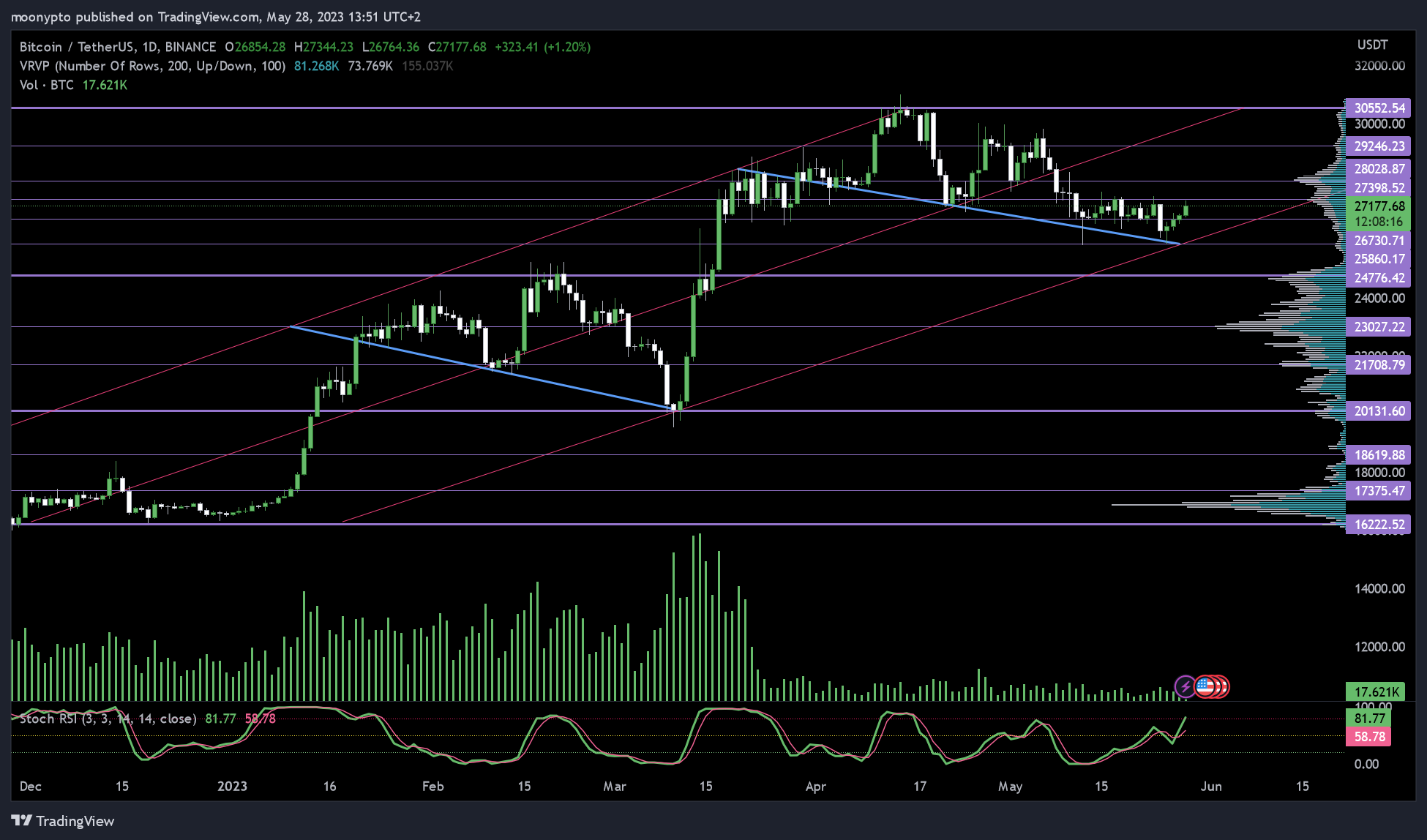Click the 26730.71 price level label
The height and width of the screenshot is (840, 1427).
pos(1379,241)
